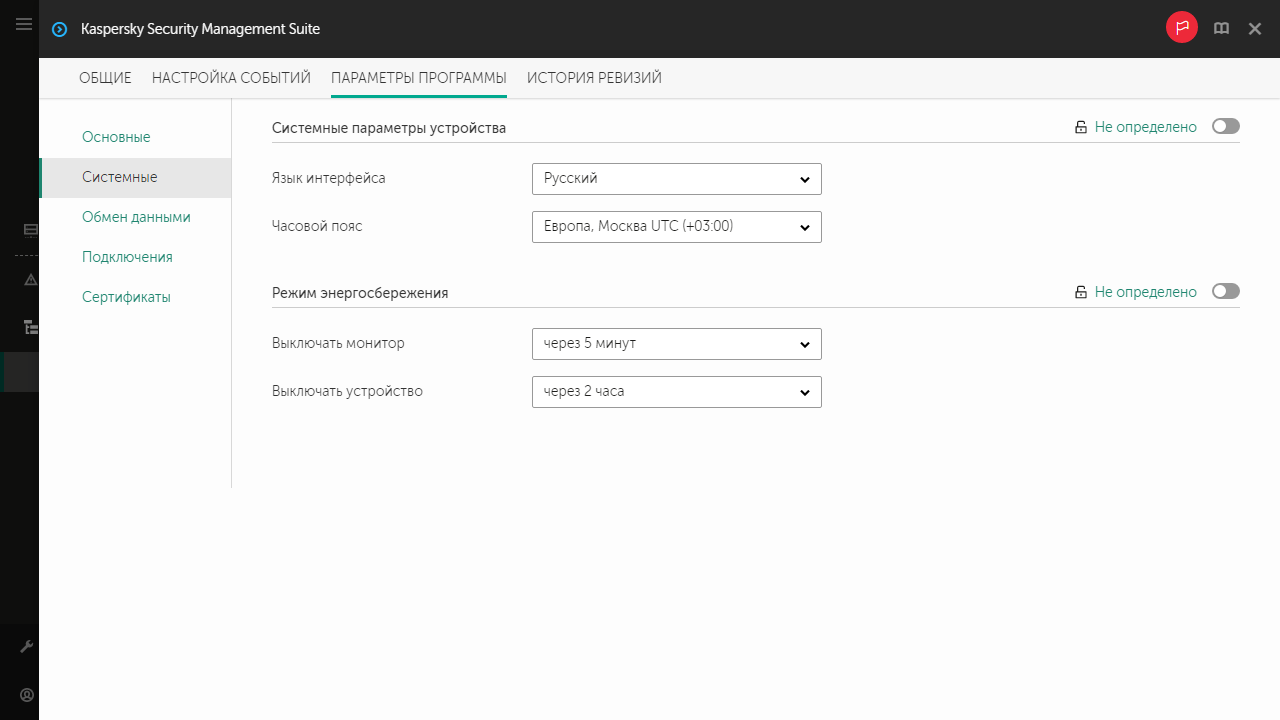Expand the Выключать монитор dropdown
This screenshot has width=1280, height=720.
pos(676,344)
